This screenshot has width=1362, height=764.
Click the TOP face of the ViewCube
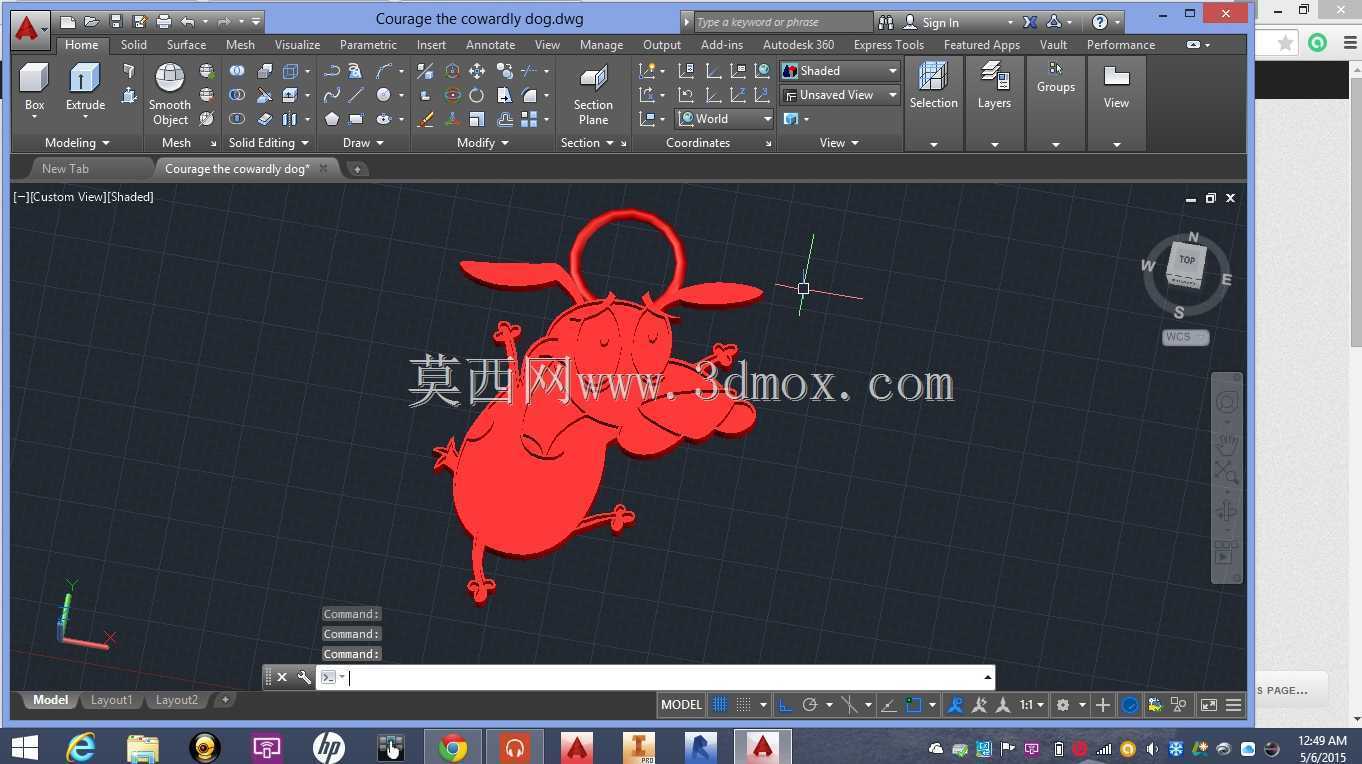click(1187, 260)
